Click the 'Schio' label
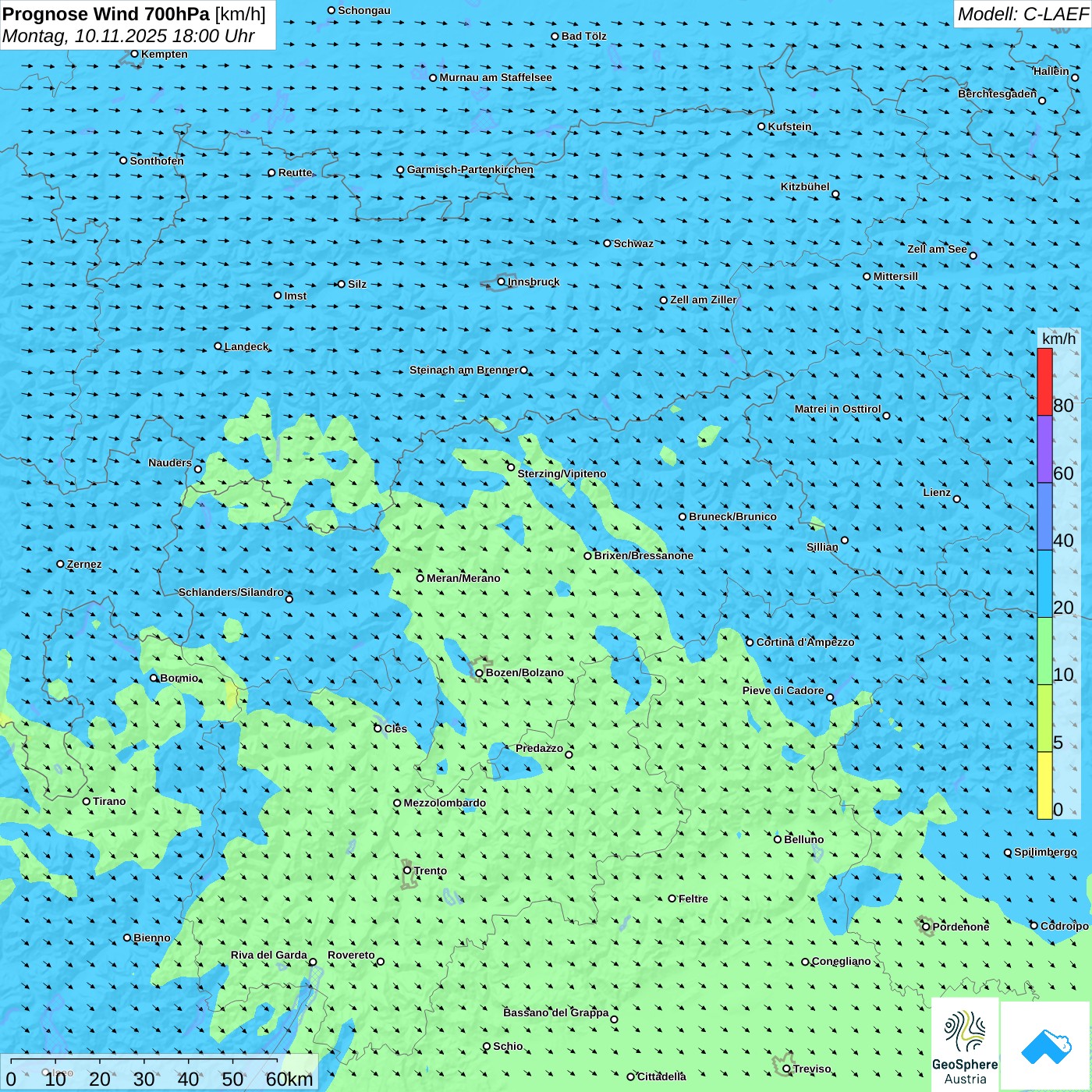Image resolution: width=1092 pixels, height=1092 pixels. pyautogui.click(x=508, y=1046)
